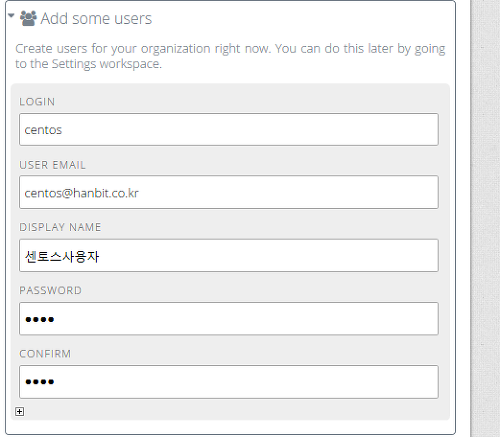Click the textured strip right of the panel
The image size is (500, 437).
(x=485, y=218)
